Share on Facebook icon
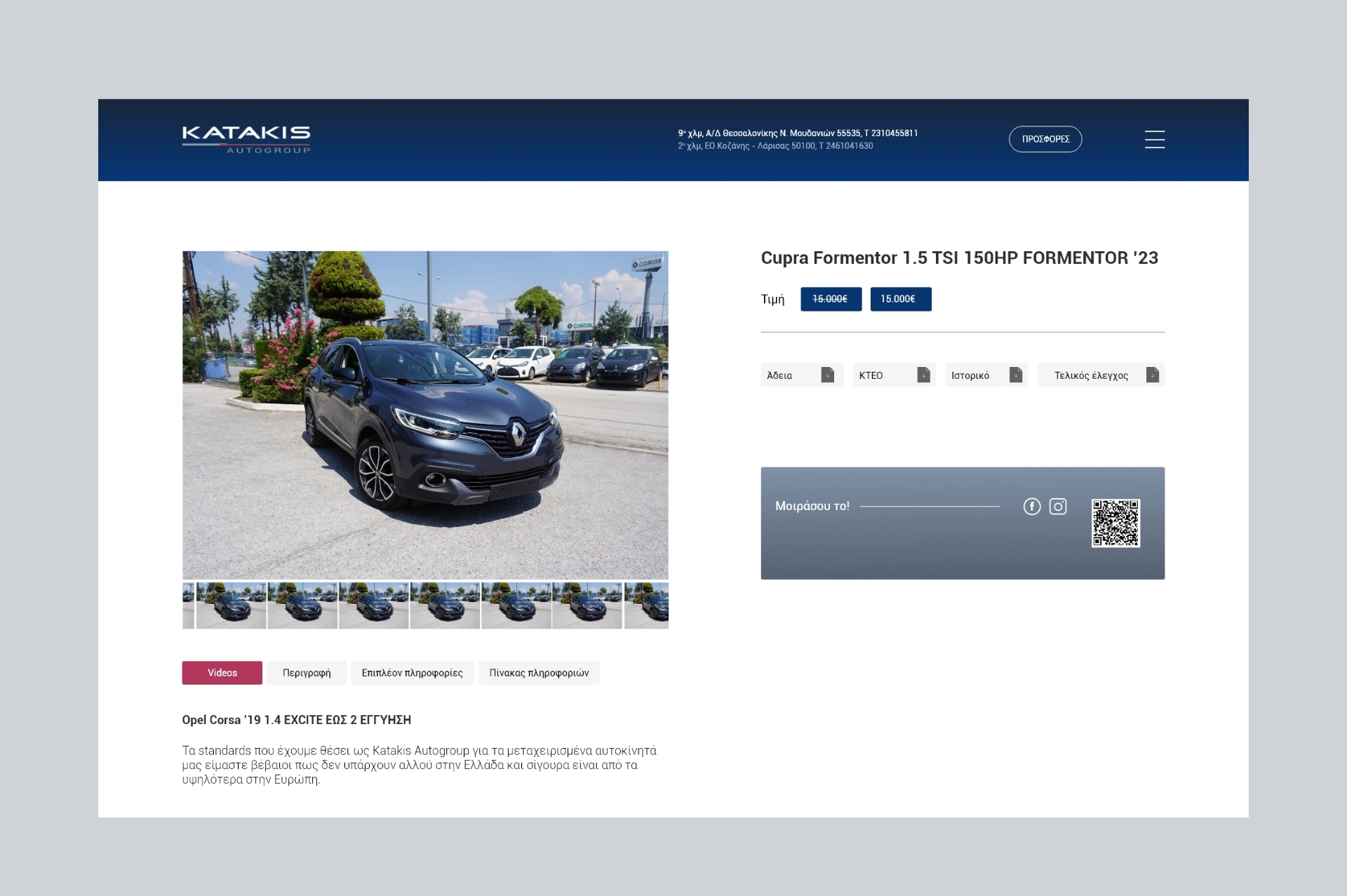Screen dimensions: 1347x896 (x=1031, y=506)
